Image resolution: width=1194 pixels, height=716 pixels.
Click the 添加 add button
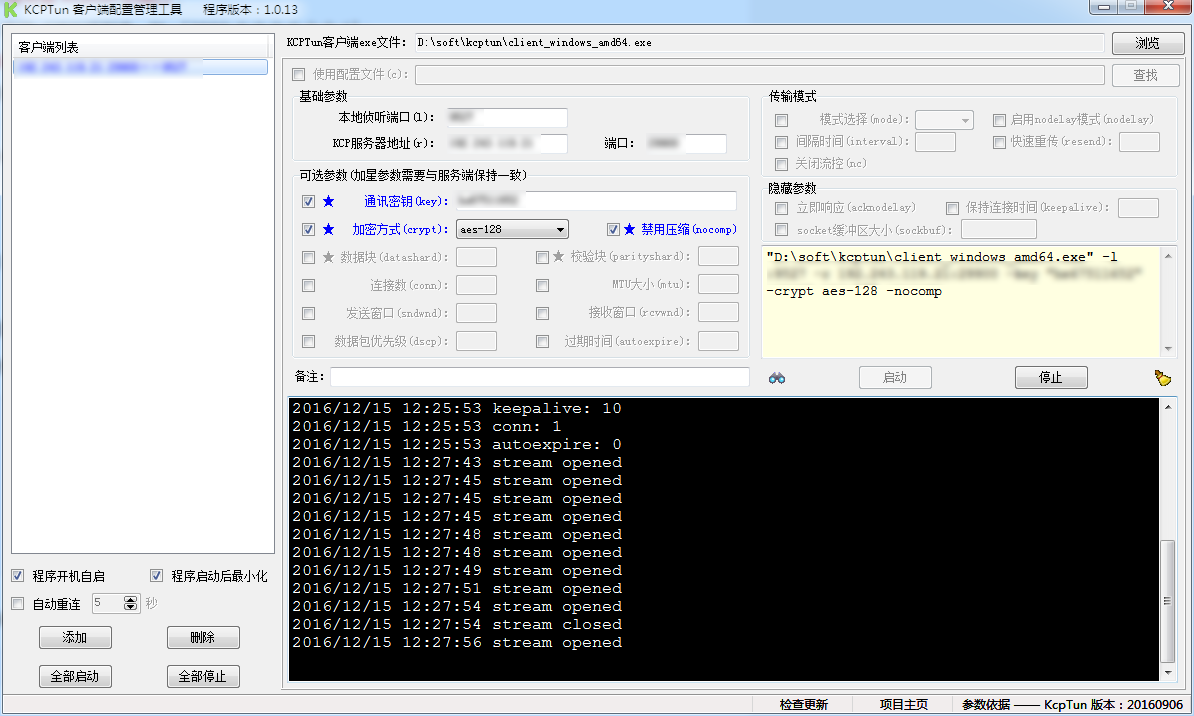click(x=75, y=638)
